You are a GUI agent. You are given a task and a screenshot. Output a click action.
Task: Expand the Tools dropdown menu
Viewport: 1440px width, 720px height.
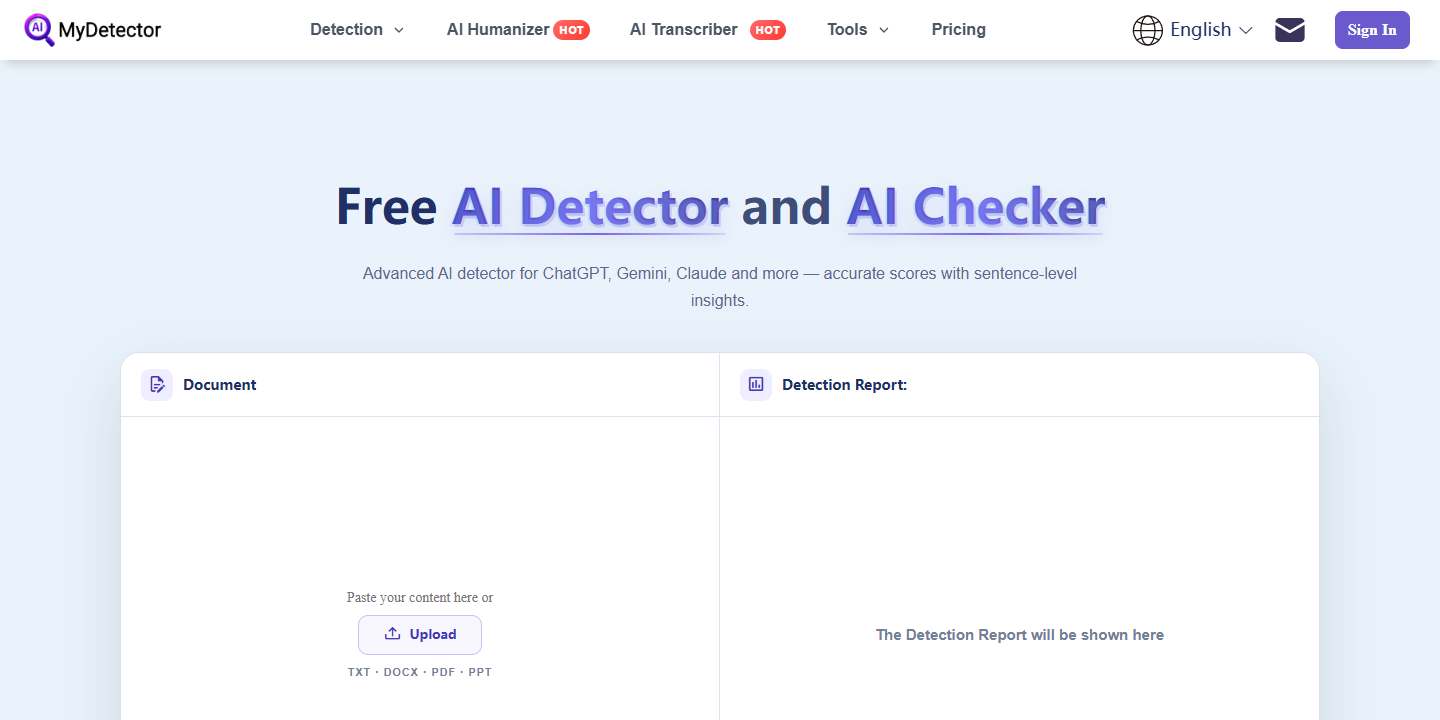[858, 30]
